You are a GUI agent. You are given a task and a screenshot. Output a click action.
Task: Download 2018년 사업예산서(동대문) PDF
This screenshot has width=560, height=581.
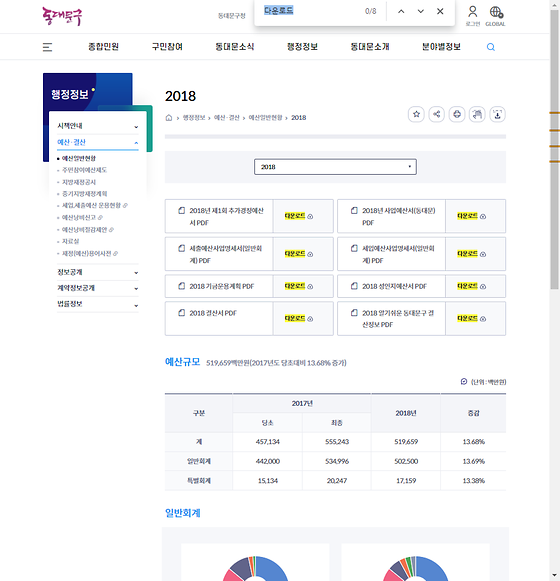[x=471, y=216]
